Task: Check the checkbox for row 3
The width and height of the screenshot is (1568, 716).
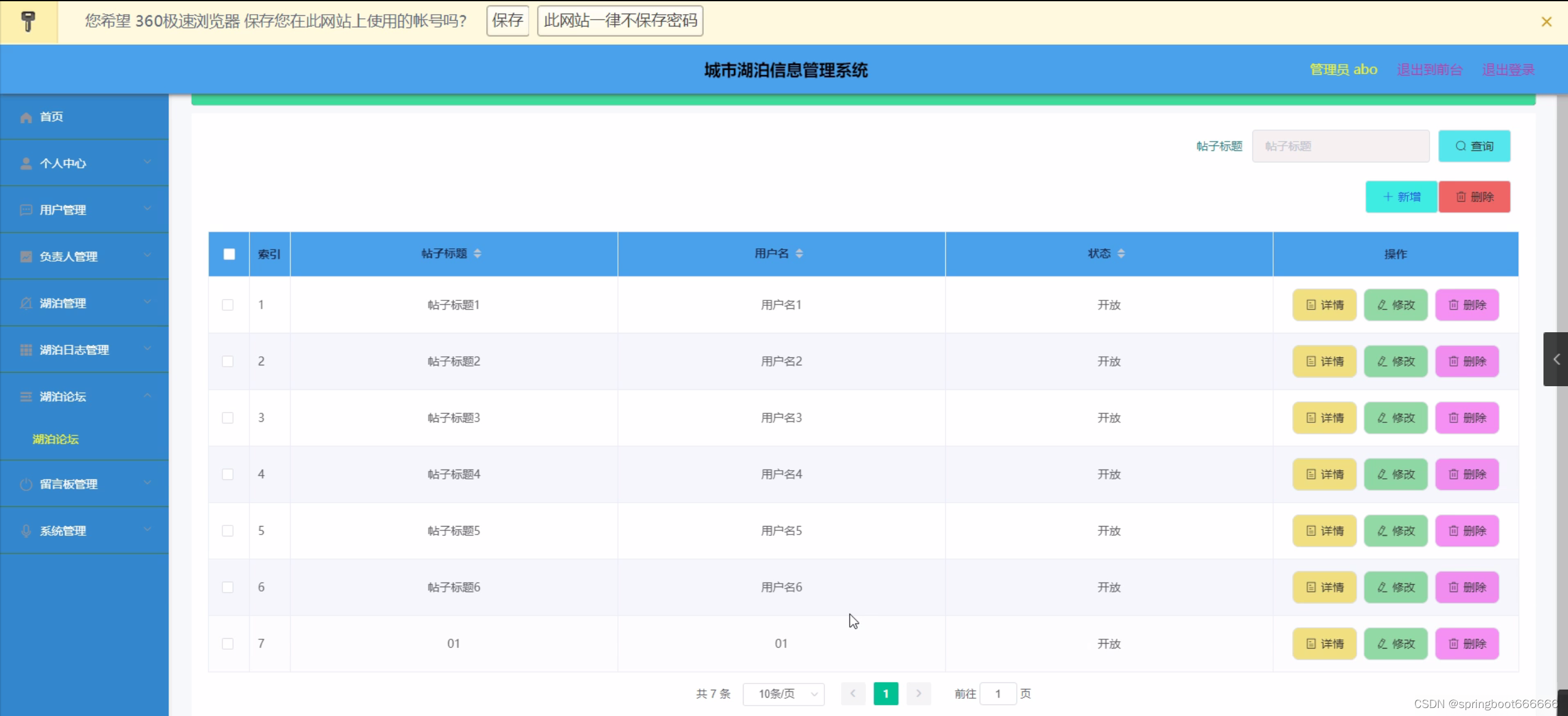Action: [x=228, y=418]
